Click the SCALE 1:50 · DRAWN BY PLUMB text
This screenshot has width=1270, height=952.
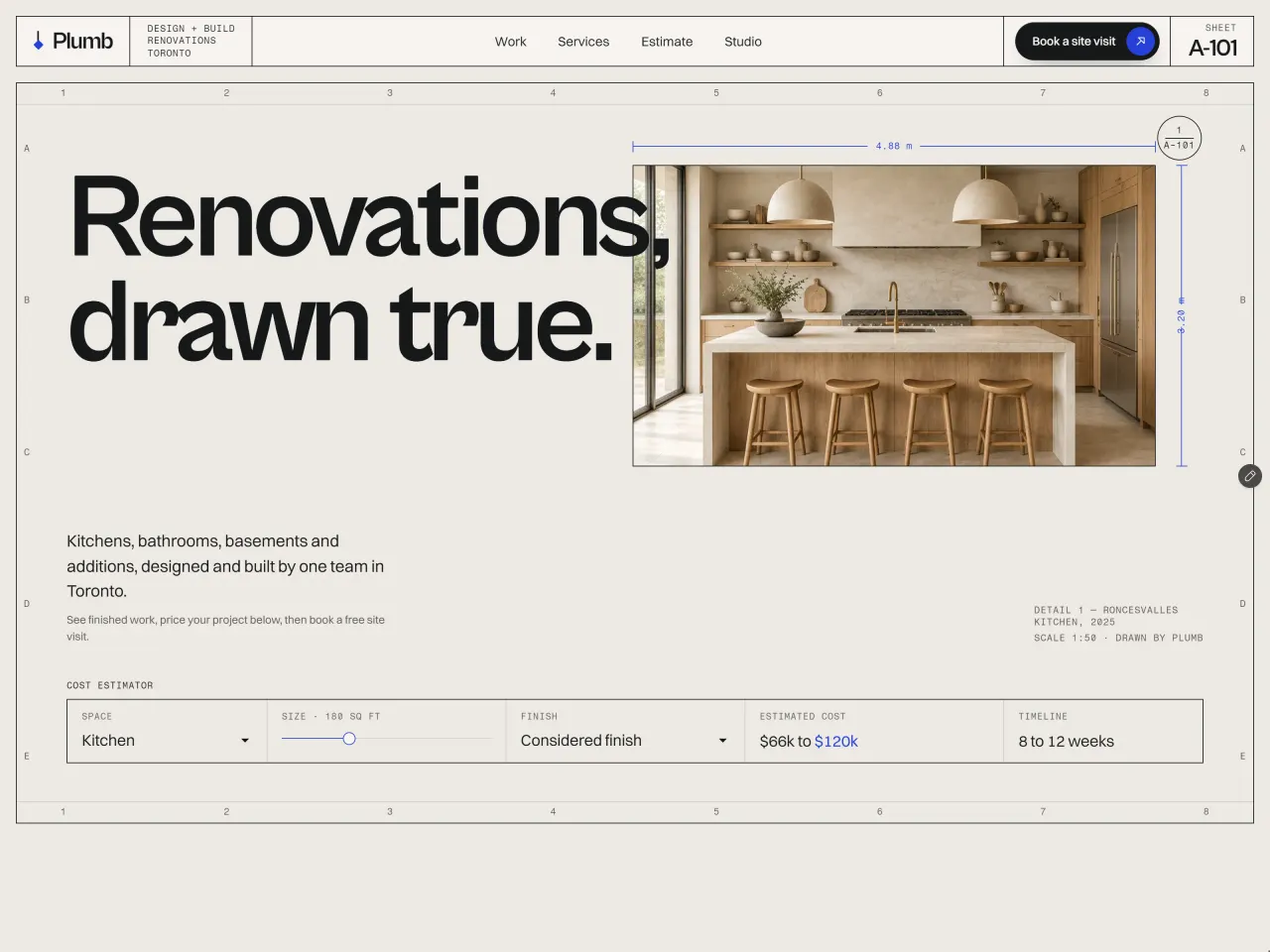(1118, 638)
